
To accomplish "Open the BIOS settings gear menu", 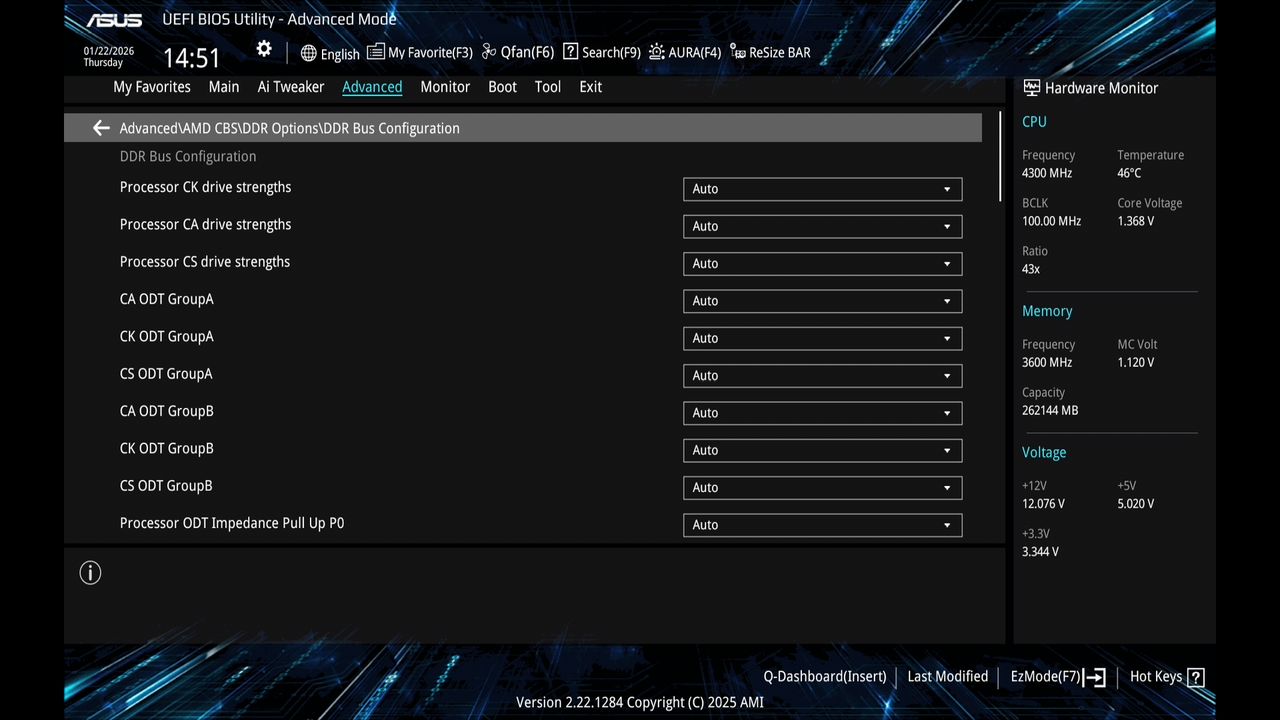I will 263,48.
